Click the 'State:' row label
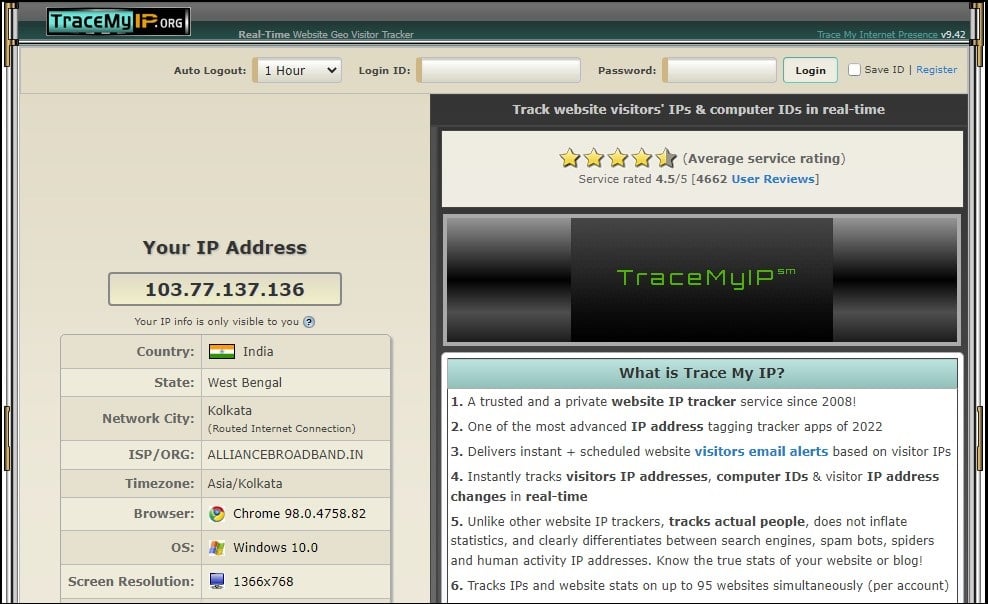Viewport: 988px width, 604px height. coord(175,382)
